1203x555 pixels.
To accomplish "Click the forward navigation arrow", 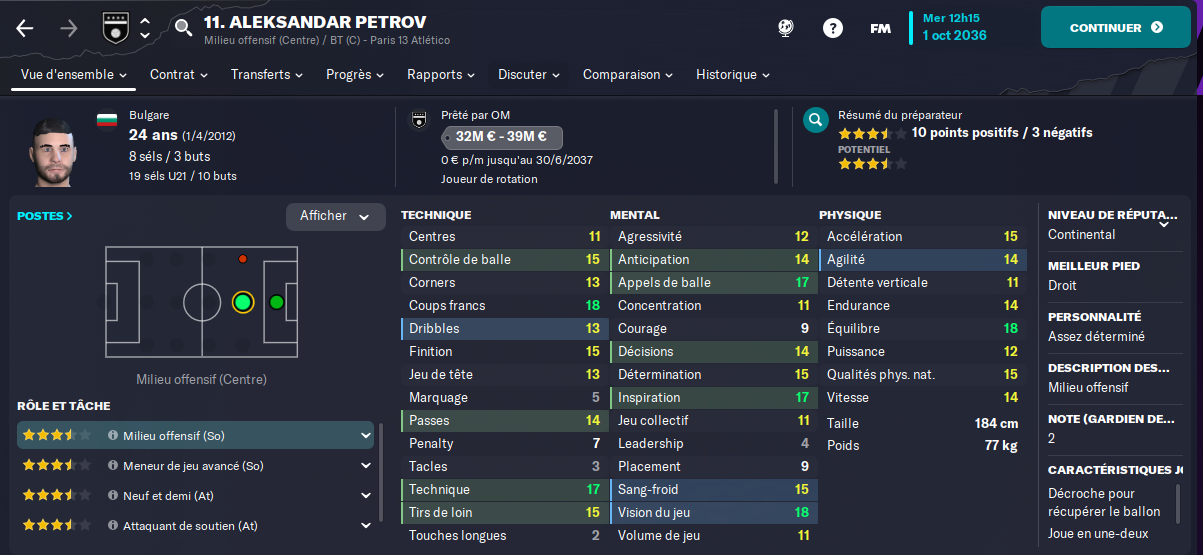I will (x=68, y=28).
